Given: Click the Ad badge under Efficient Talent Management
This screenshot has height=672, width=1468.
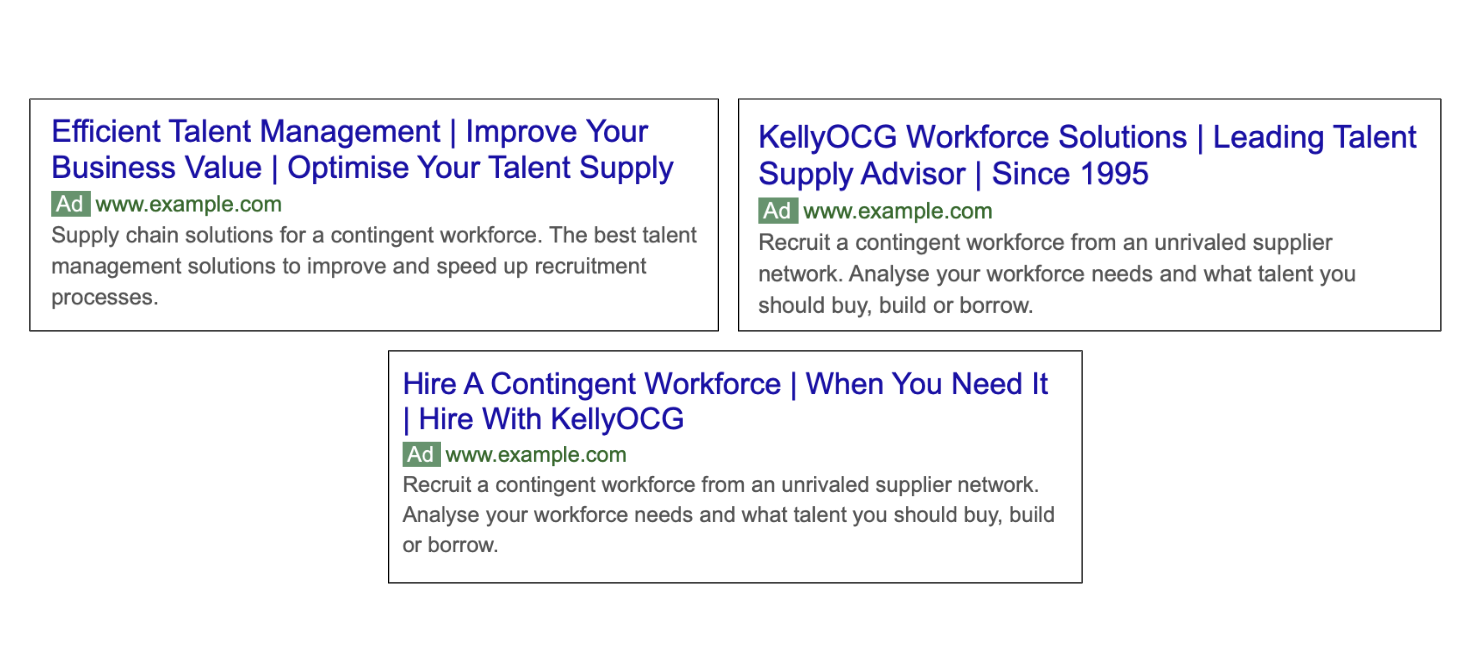Looking at the screenshot, I should (x=71, y=204).
